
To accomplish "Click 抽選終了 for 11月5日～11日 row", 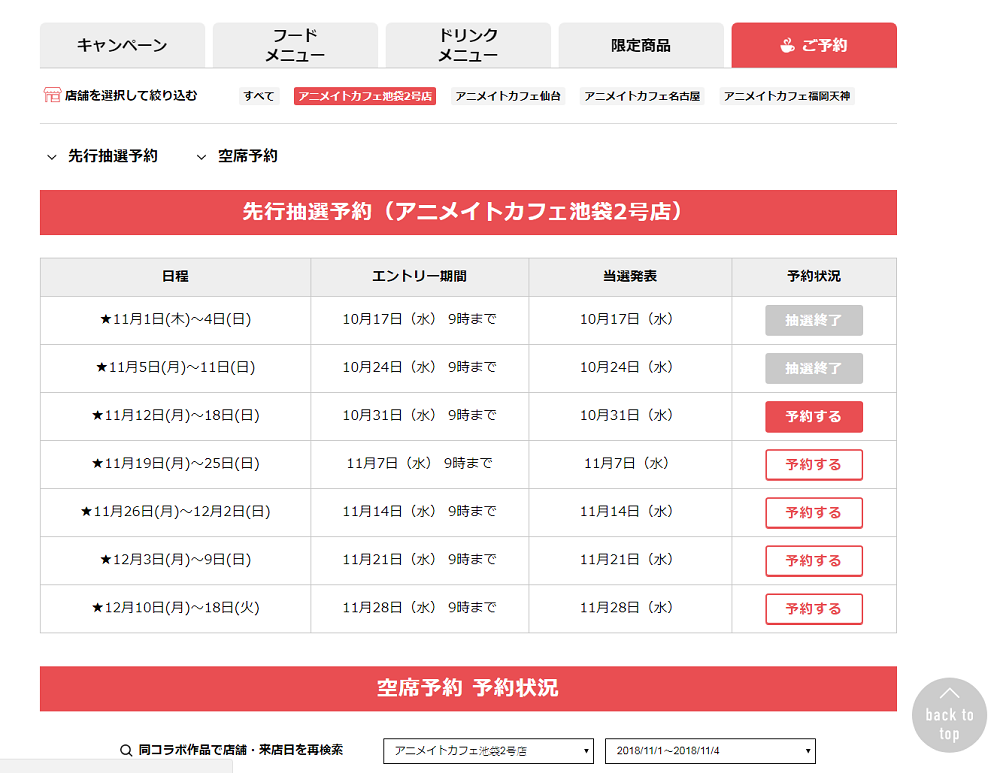I will 814,369.
